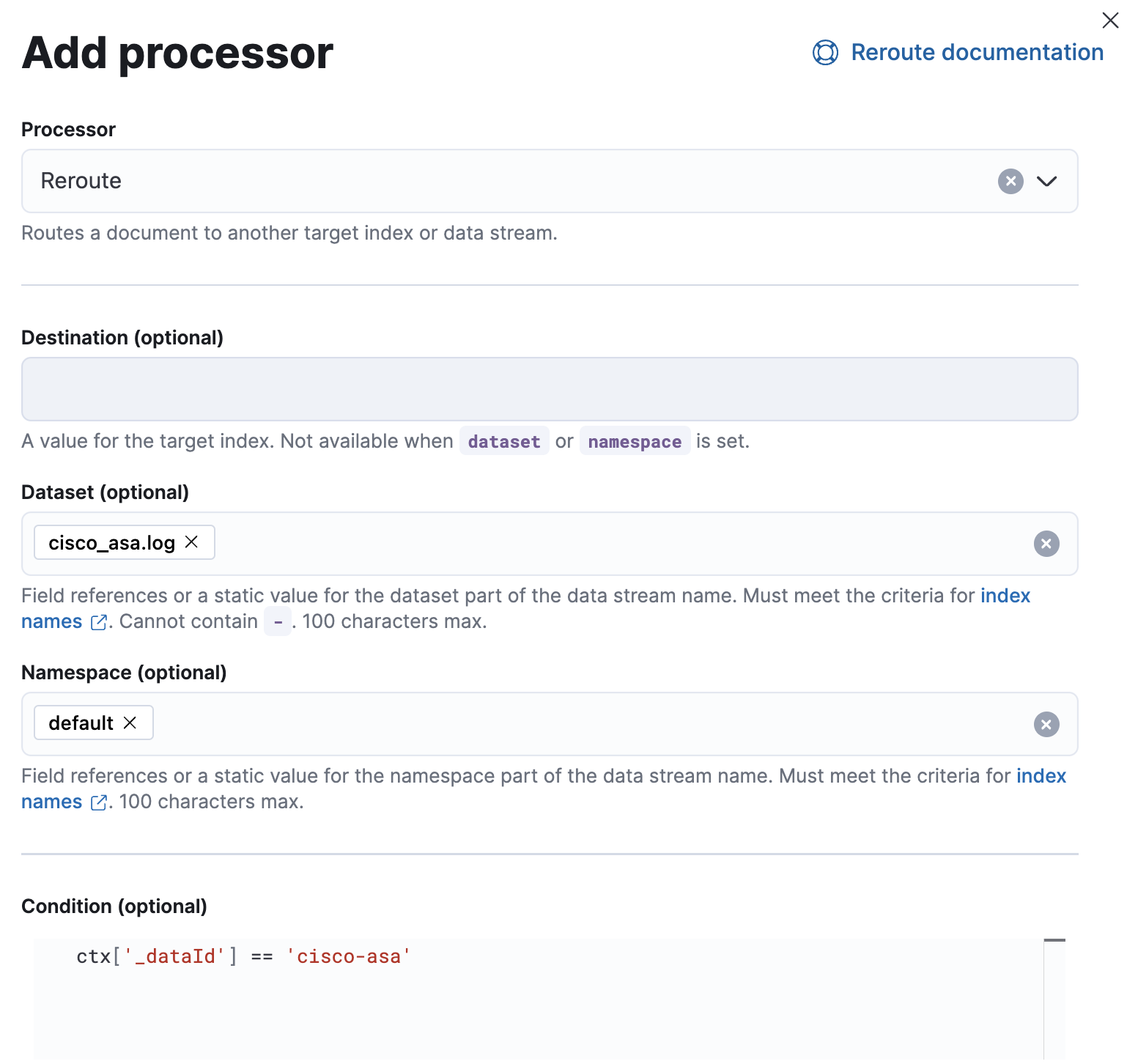Select the cisco_asa.log dataset pill label
This screenshot has height=1064, width=1127.
coord(111,543)
